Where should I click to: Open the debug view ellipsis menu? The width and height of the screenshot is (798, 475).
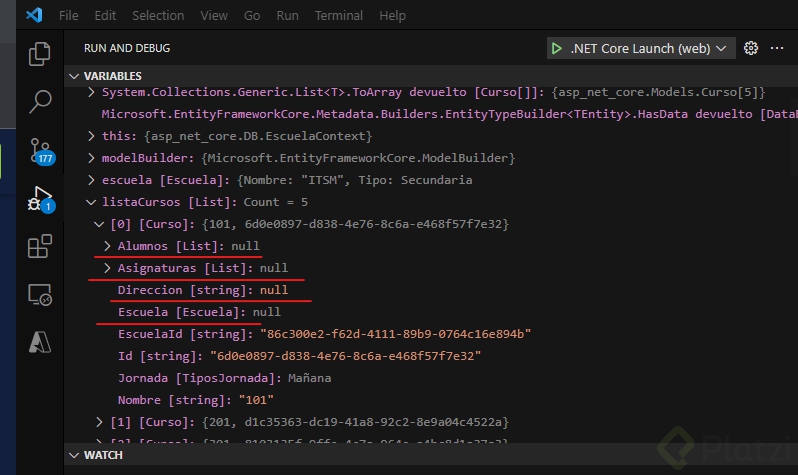[776, 48]
